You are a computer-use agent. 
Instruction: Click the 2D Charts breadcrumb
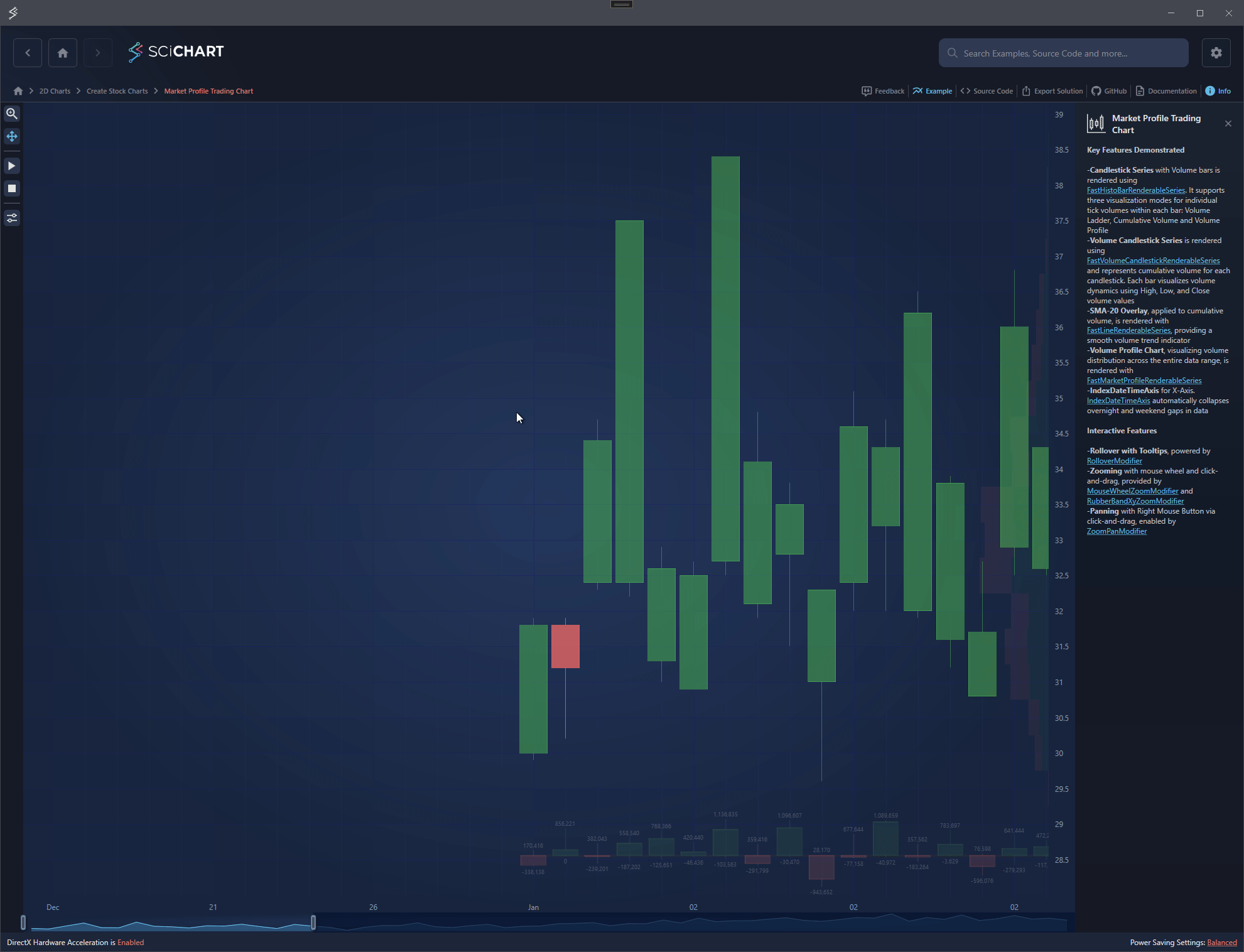tap(55, 91)
